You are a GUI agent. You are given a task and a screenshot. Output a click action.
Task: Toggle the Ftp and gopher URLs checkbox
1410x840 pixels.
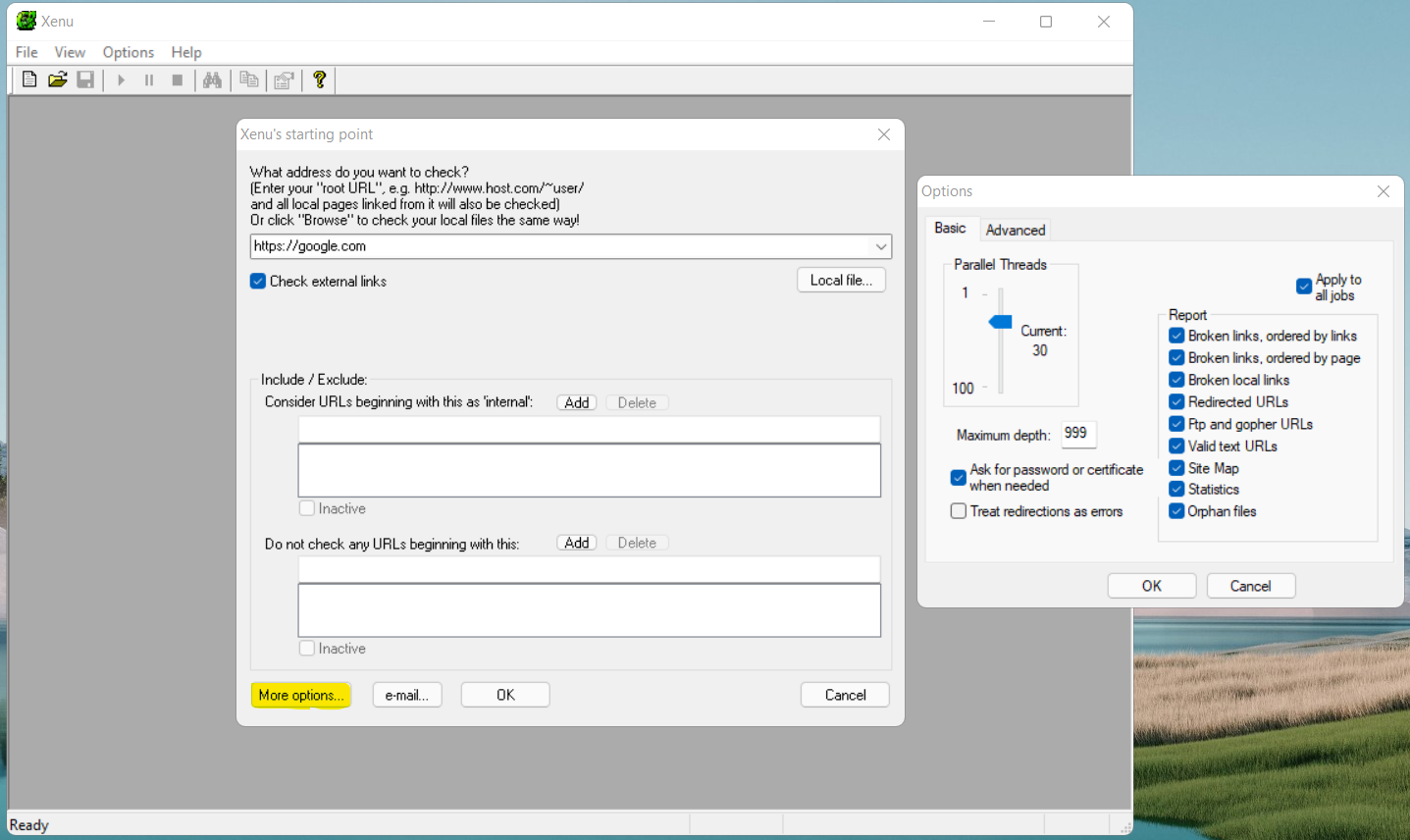pyautogui.click(x=1176, y=424)
